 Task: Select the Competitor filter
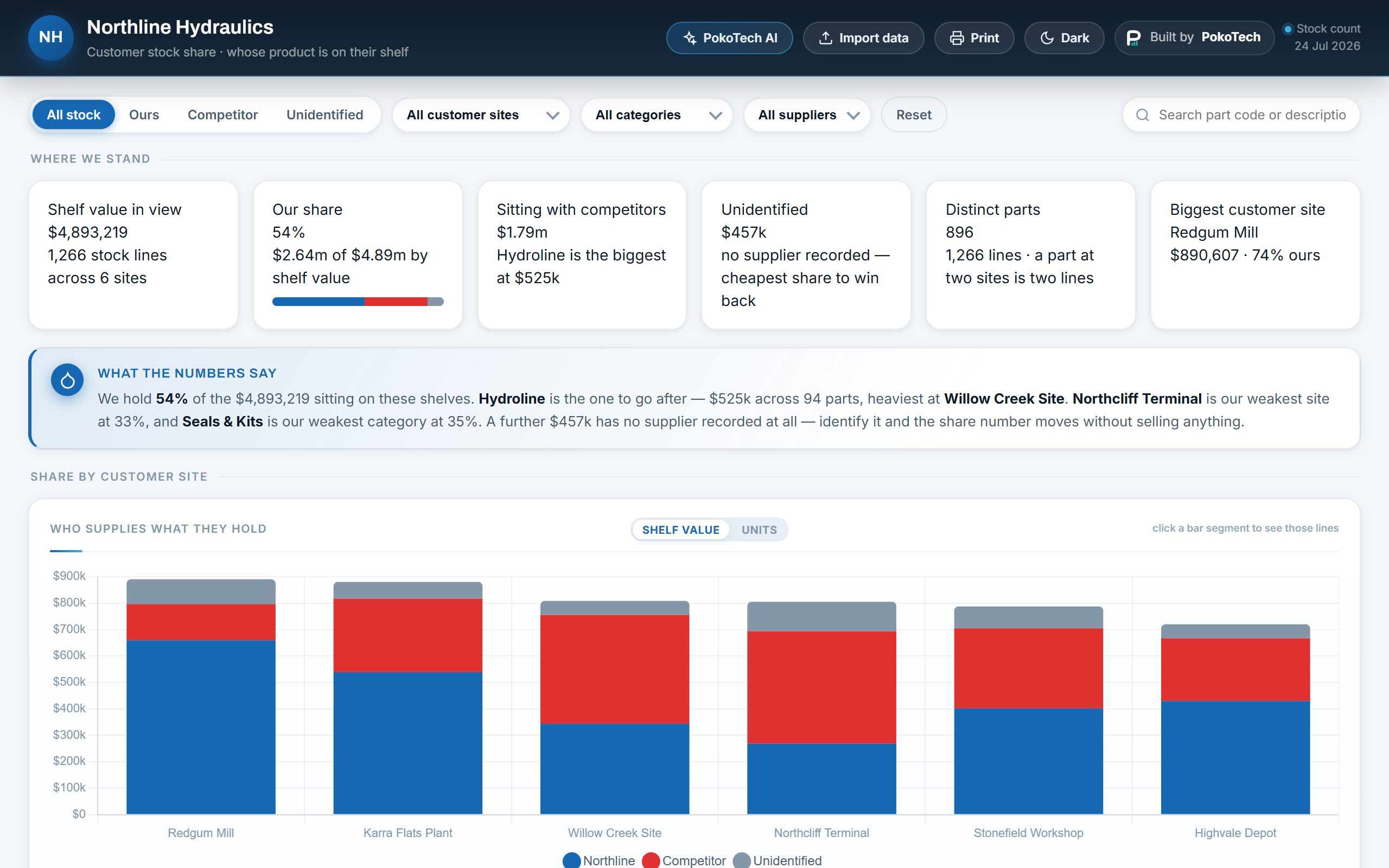[222, 115]
